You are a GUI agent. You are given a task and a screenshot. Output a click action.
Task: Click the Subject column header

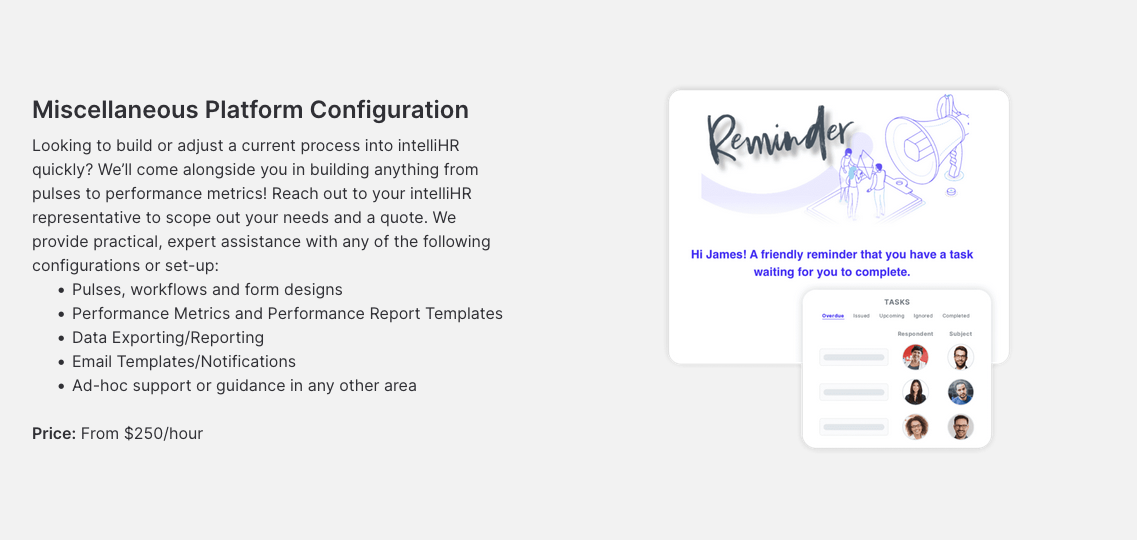point(960,334)
